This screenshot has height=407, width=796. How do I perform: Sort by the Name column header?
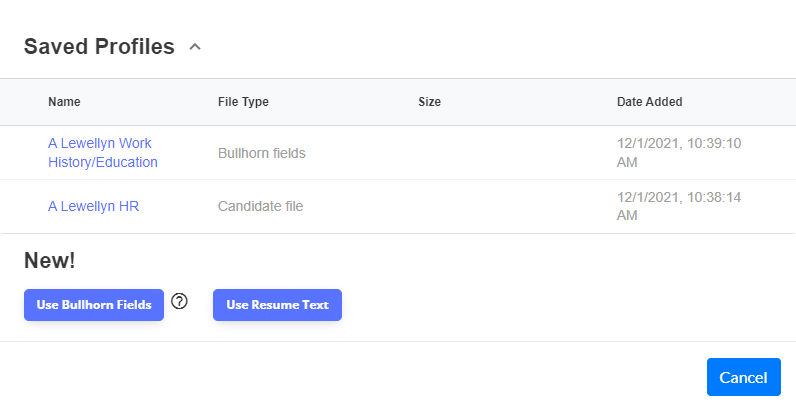64,102
